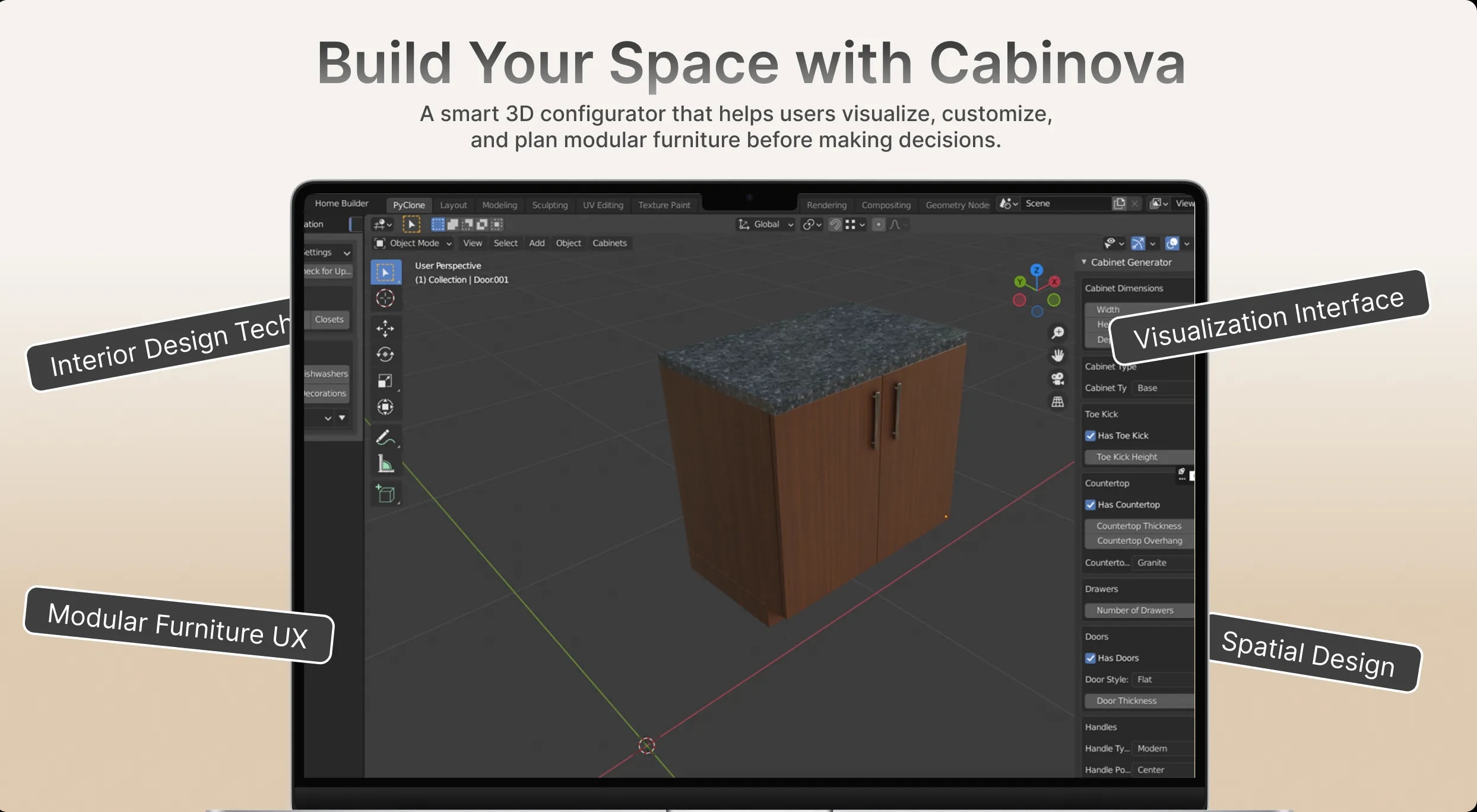The width and height of the screenshot is (1477, 812).
Task: Disable the Has Countertop checkbox
Action: click(x=1090, y=504)
